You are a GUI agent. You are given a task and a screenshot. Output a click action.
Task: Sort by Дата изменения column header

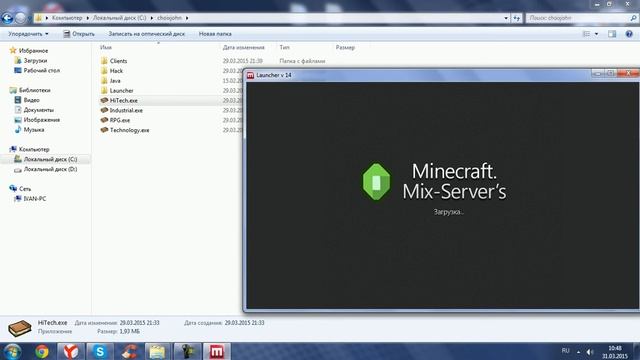coord(244,48)
